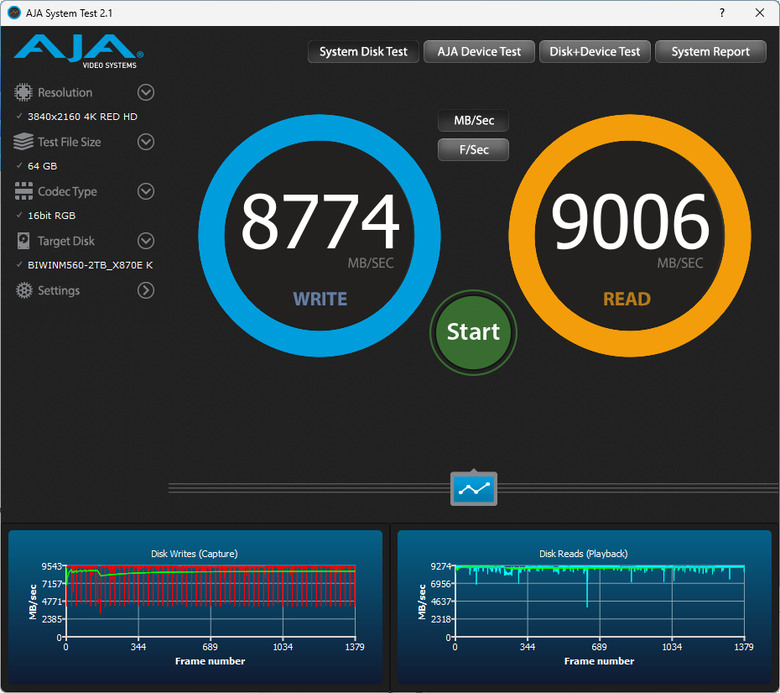
Task: Open the help question mark
Action: pos(722,13)
